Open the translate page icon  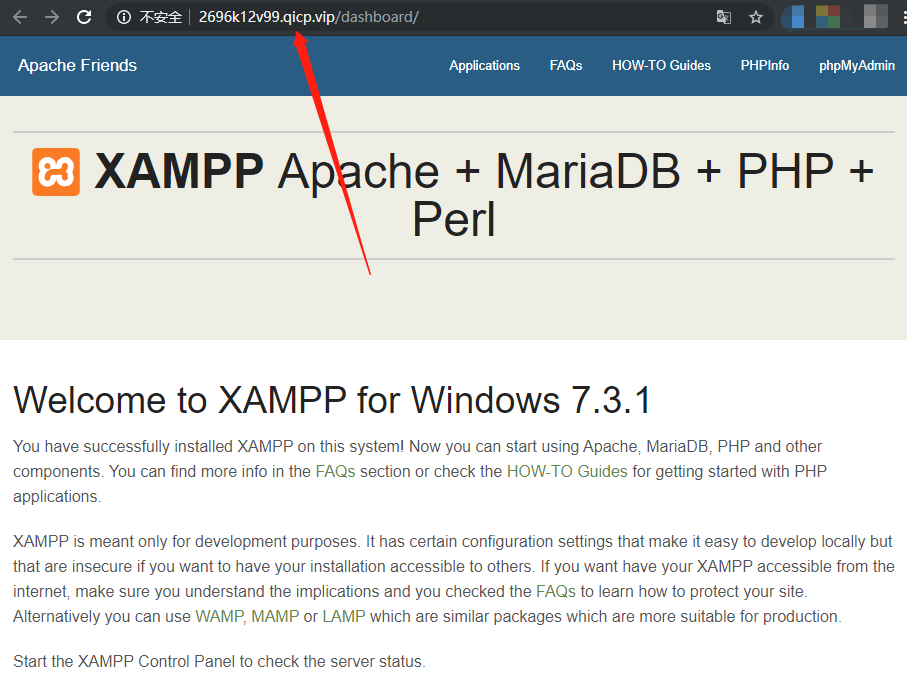coord(724,17)
